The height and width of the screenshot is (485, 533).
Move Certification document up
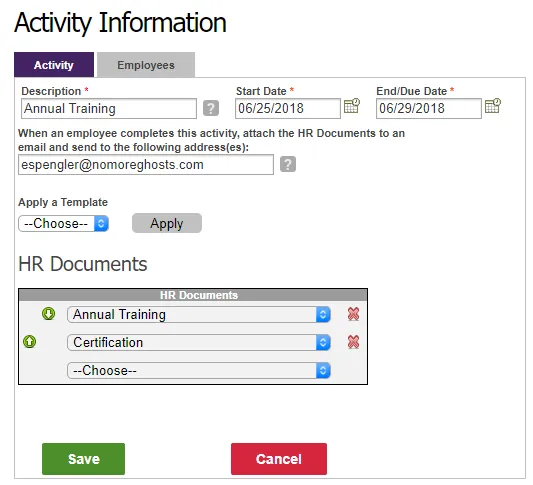[30, 341]
